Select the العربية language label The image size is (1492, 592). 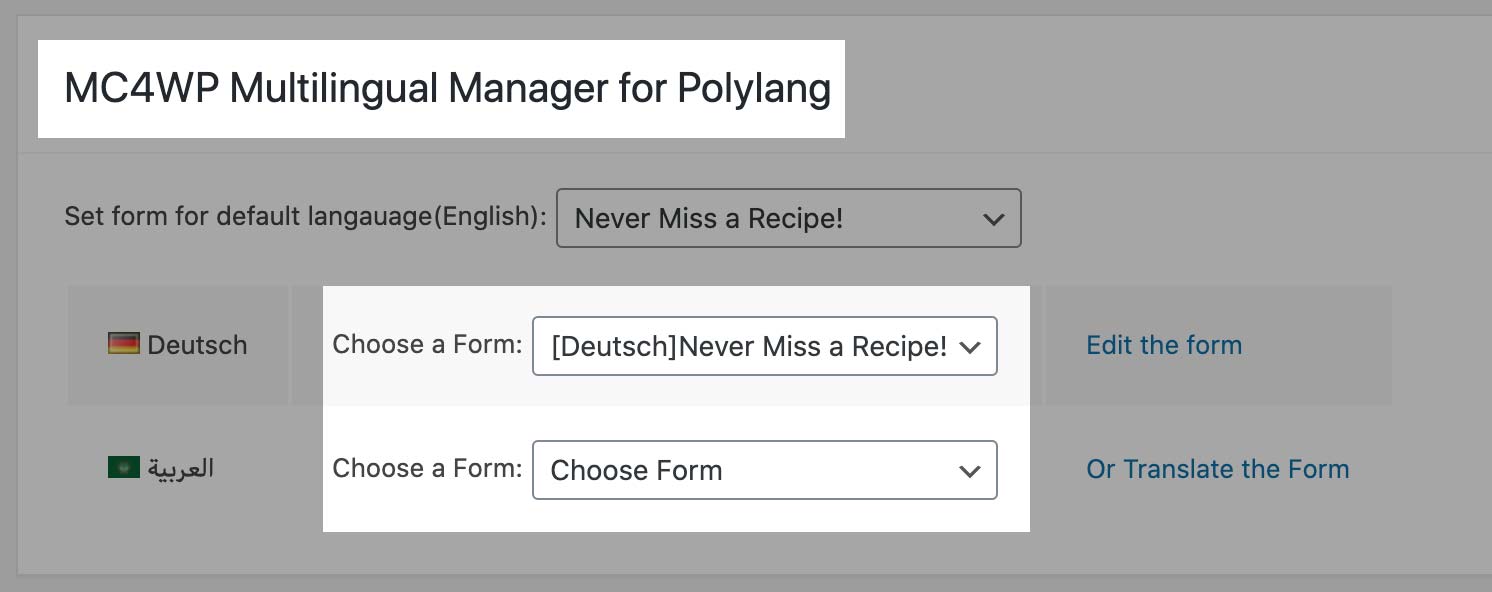[x=183, y=467]
